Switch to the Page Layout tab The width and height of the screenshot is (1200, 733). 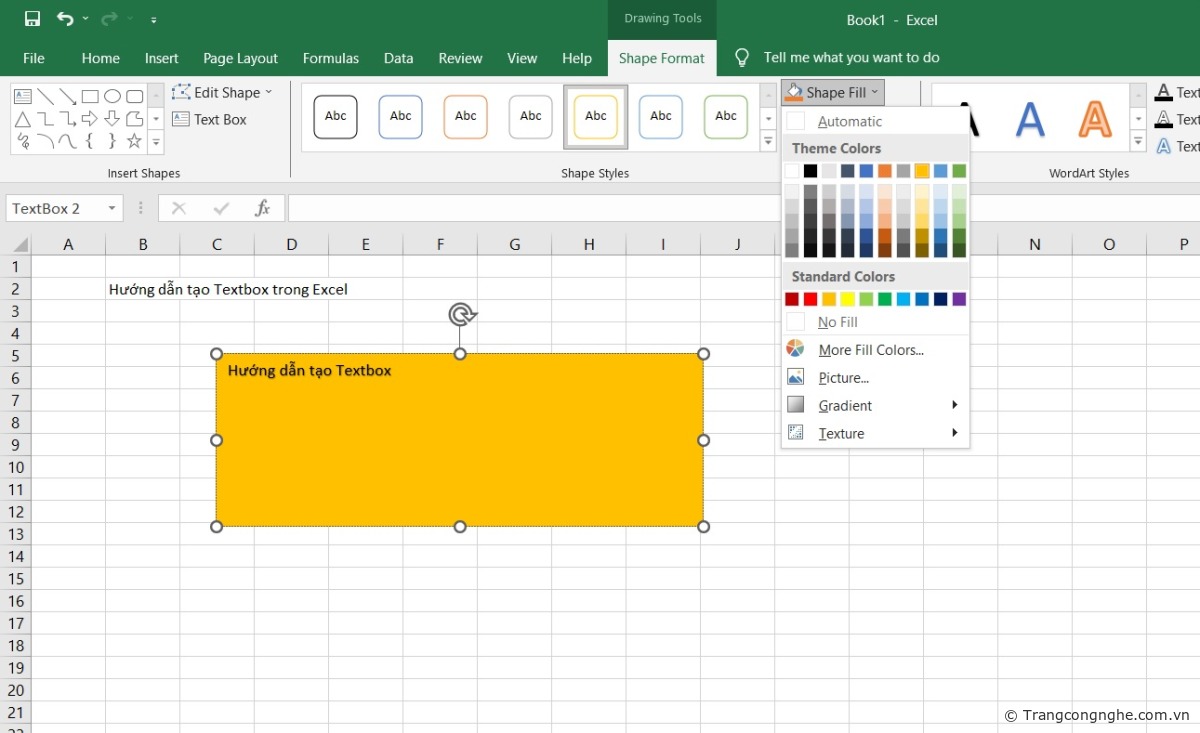(x=240, y=58)
